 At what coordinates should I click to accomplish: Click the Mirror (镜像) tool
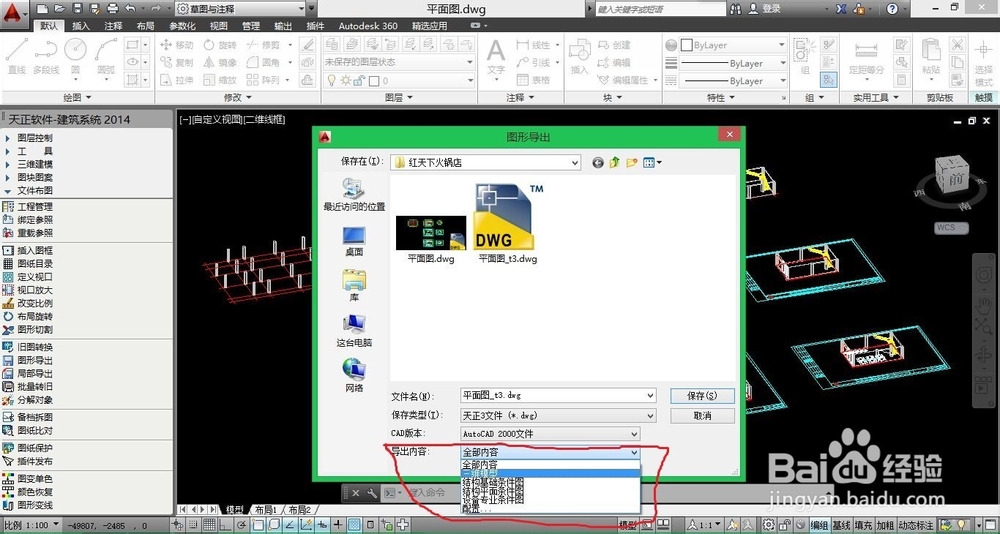pyautogui.click(x=220, y=63)
